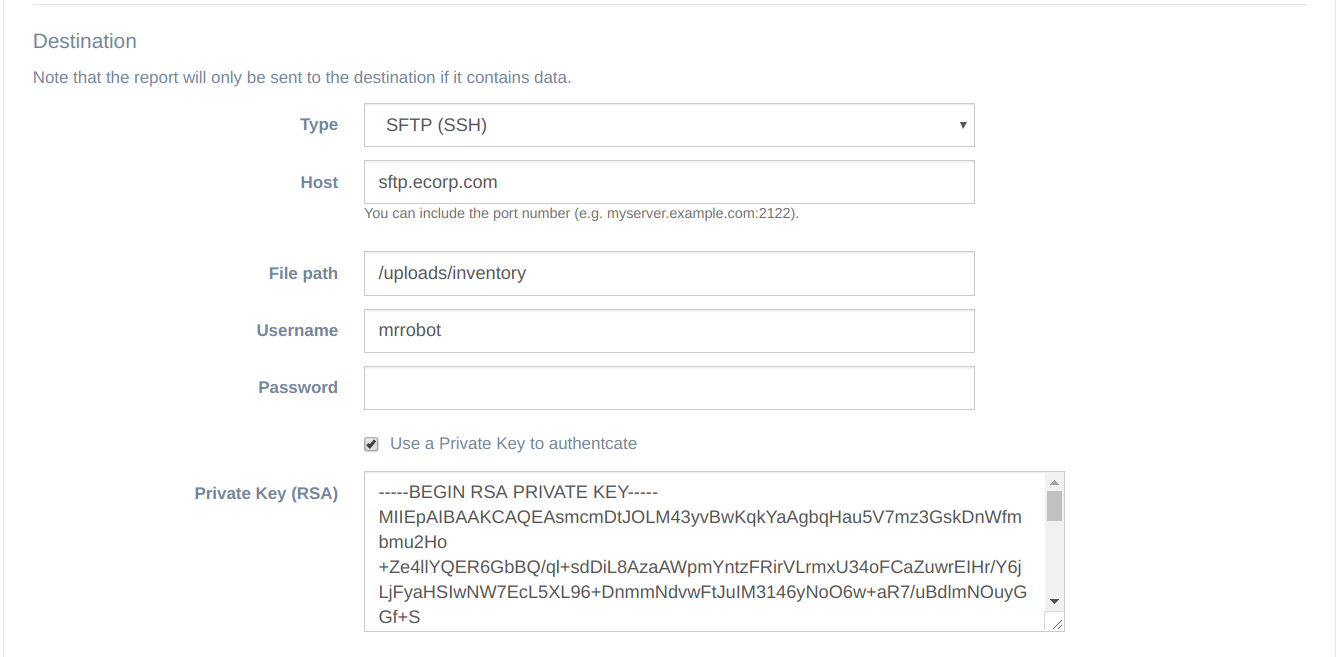Click the Host field containing sftp.ecorp.com

(x=668, y=182)
